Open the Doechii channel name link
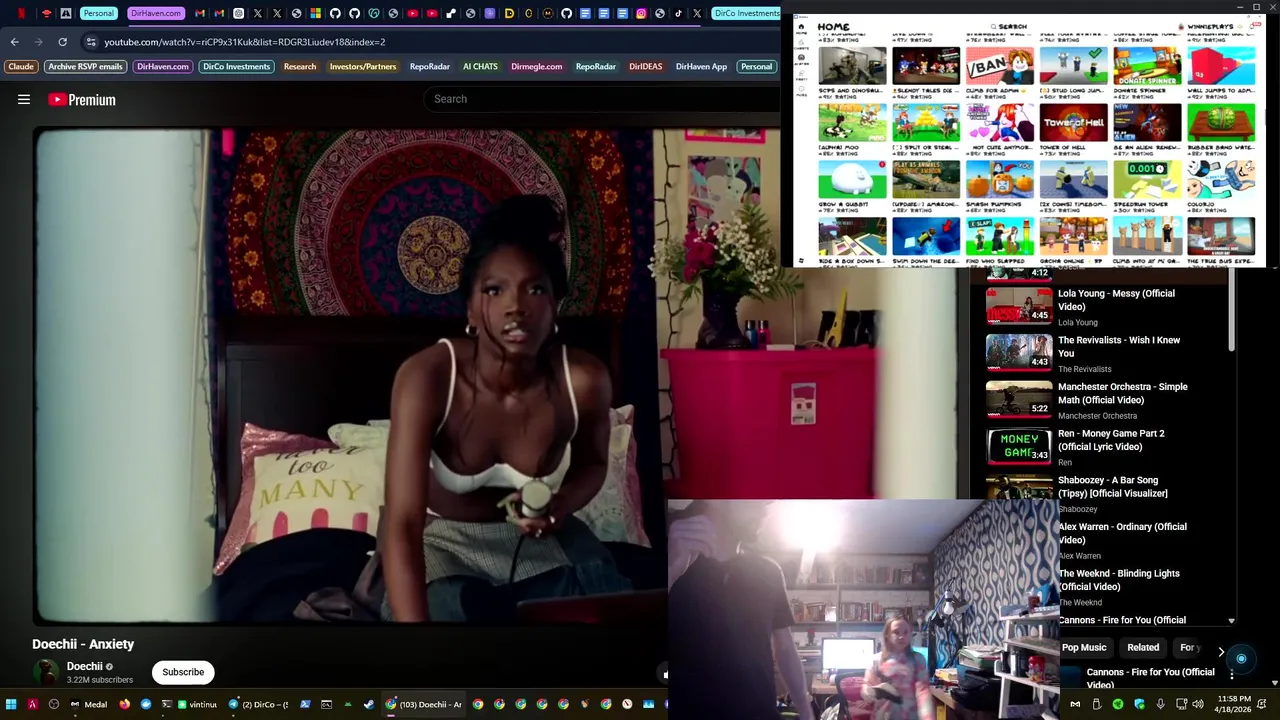This screenshot has width=1280, height=720. click(85, 666)
